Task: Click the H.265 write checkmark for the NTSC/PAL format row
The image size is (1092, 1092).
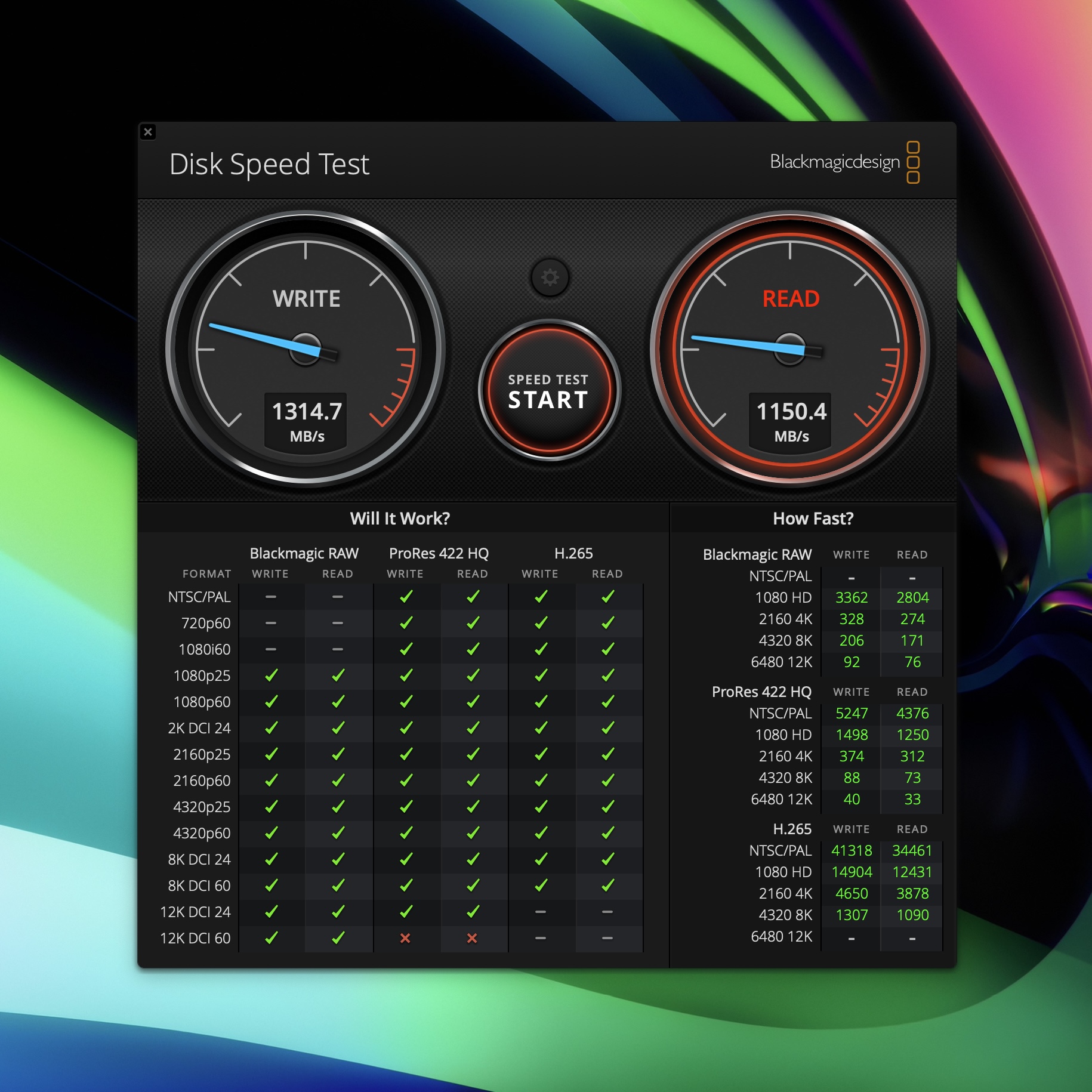Action: [541, 597]
